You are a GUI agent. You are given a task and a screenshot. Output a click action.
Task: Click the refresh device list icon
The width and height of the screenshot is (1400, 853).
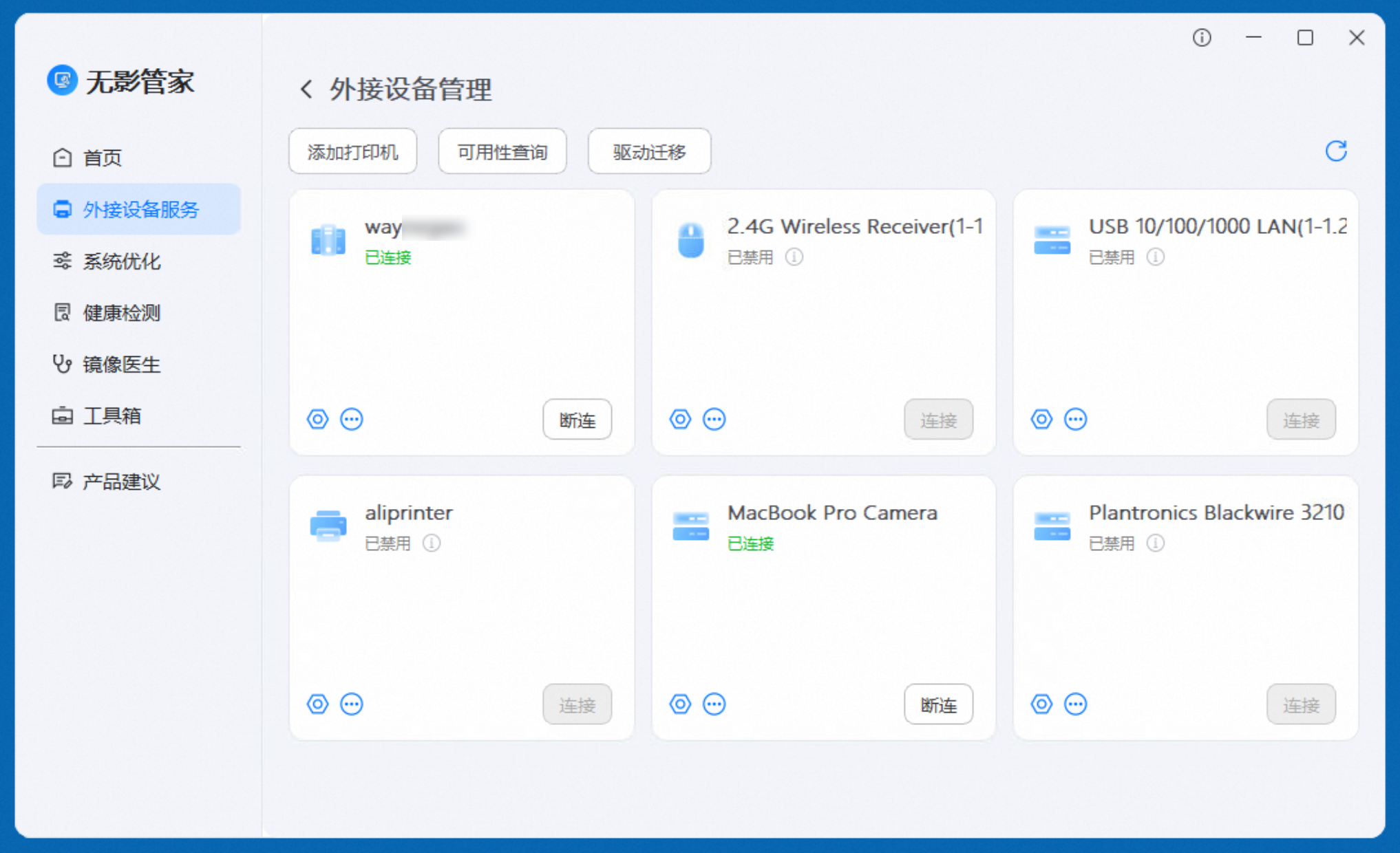[x=1335, y=151]
